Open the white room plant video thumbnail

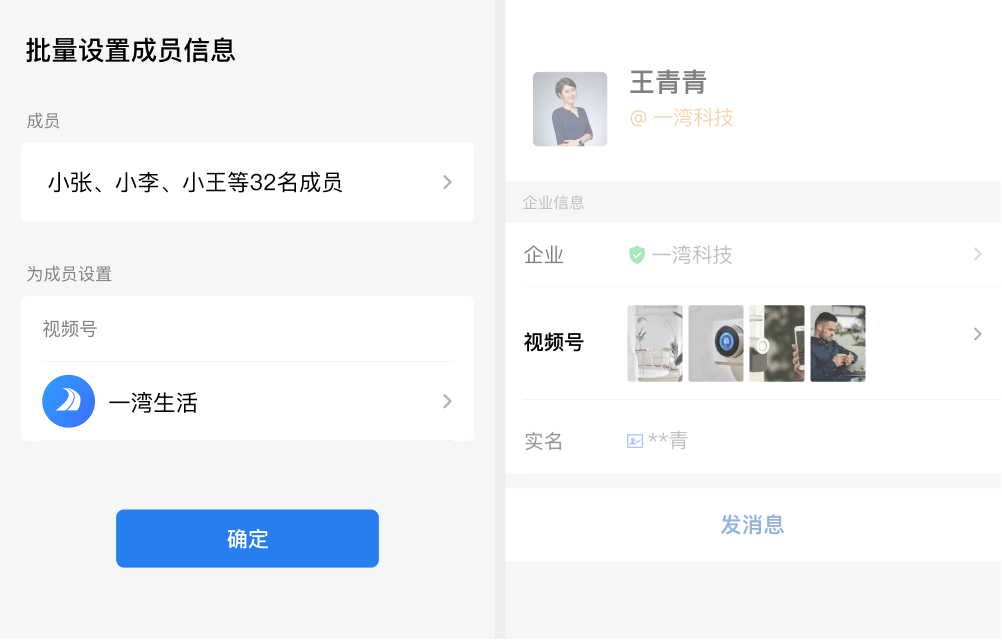click(x=655, y=343)
